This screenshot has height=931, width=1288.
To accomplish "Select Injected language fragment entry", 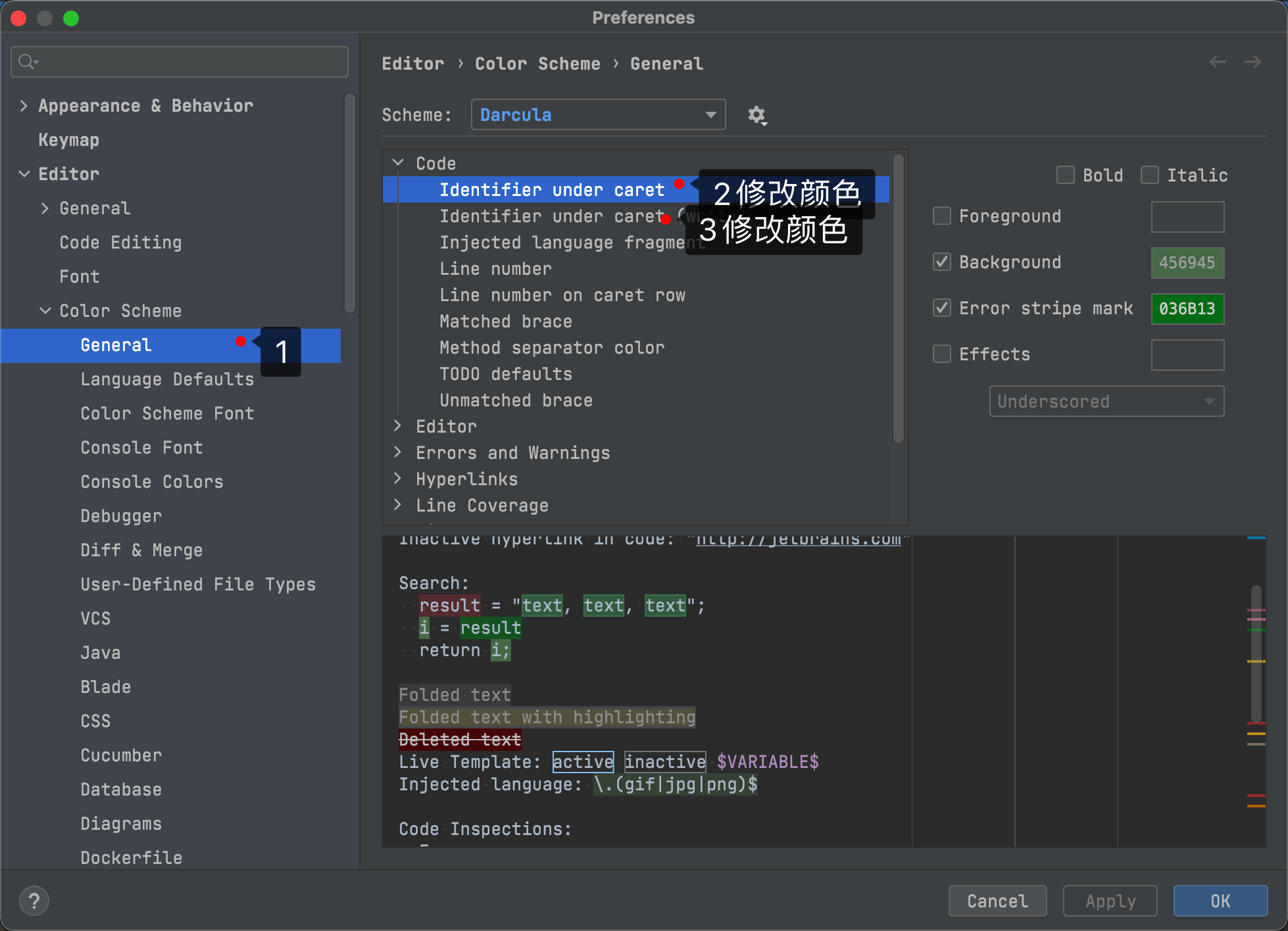I will tap(562, 243).
